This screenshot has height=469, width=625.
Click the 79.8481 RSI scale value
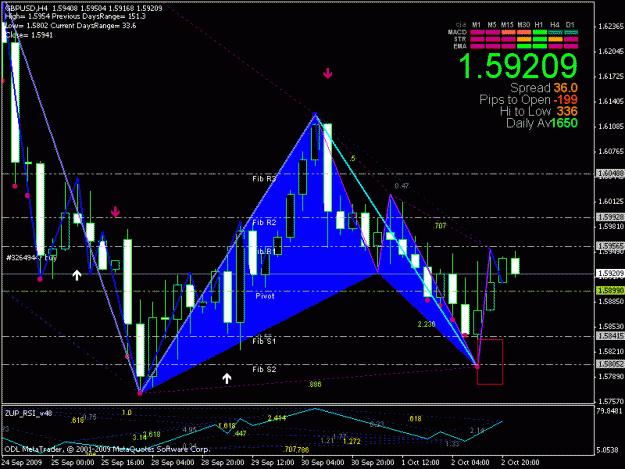tap(609, 410)
